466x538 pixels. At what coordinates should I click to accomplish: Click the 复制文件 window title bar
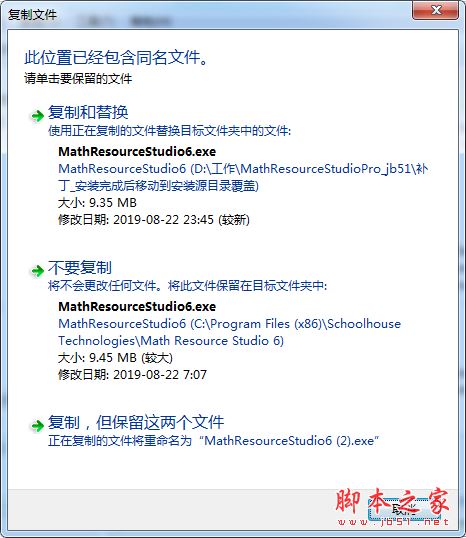(x=206, y=14)
